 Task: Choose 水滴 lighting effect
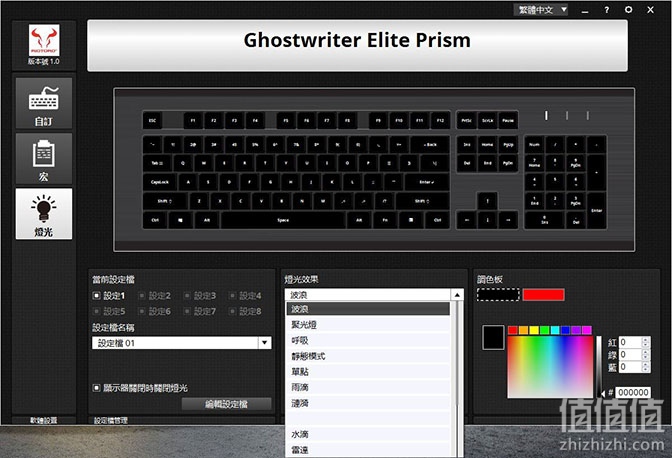[x=368, y=434]
